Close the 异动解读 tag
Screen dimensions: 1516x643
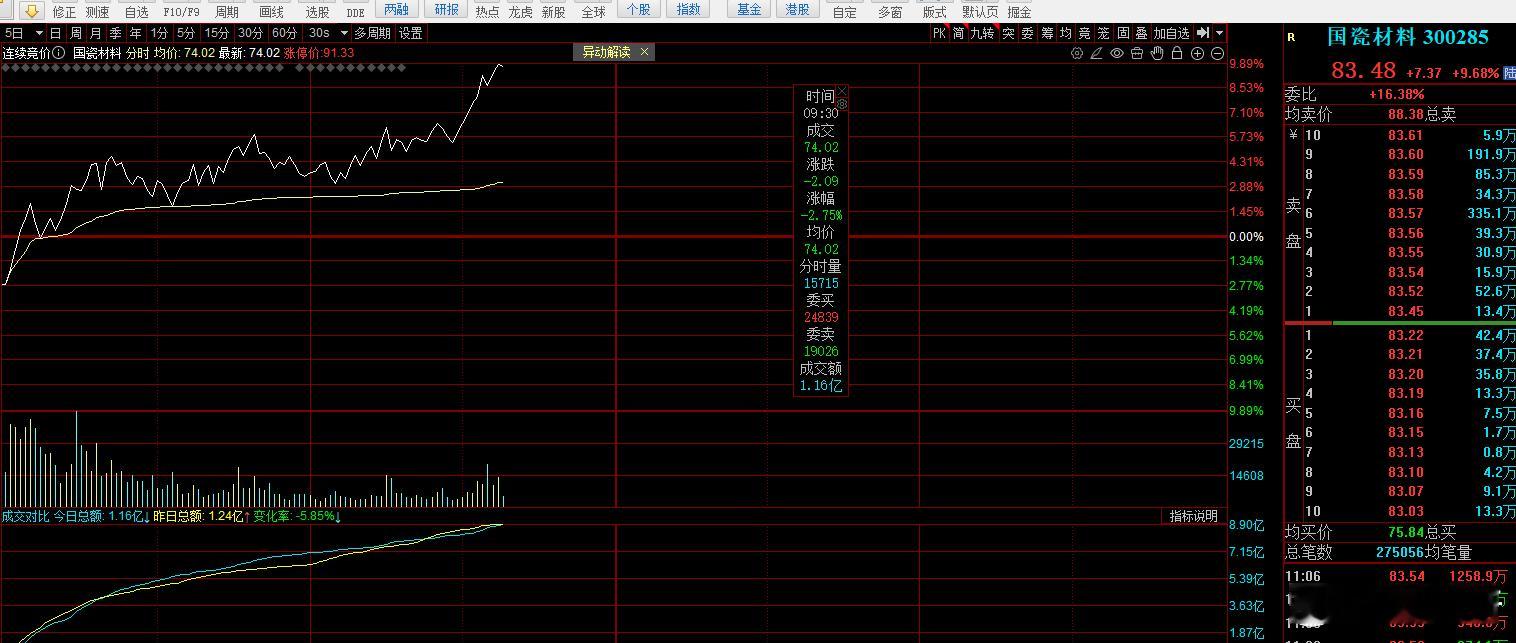644,52
